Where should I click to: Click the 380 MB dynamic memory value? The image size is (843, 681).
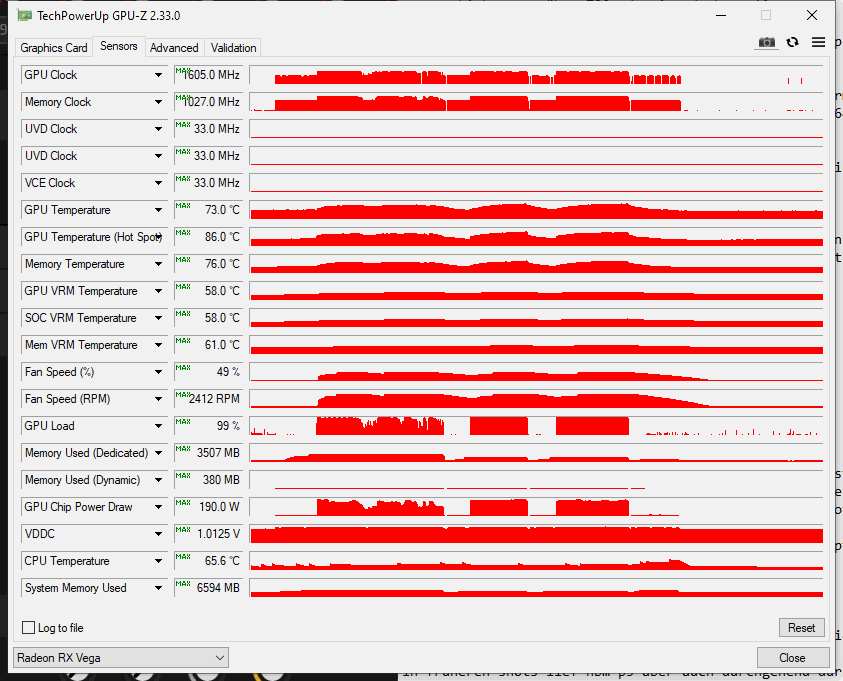(x=209, y=480)
